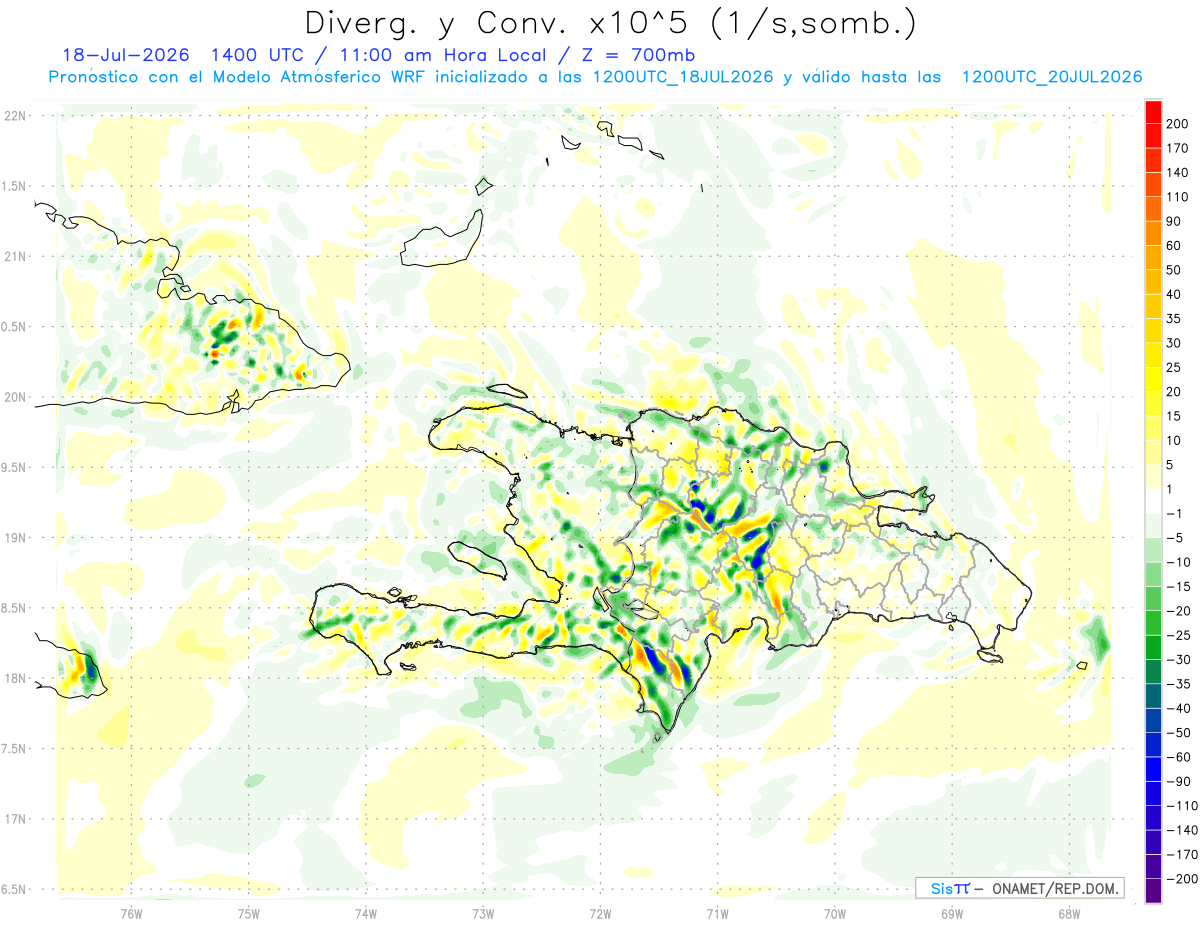Click the colorbar value -200
Image resolution: width=1200 pixels, height=927 pixels.
[x=1184, y=879]
